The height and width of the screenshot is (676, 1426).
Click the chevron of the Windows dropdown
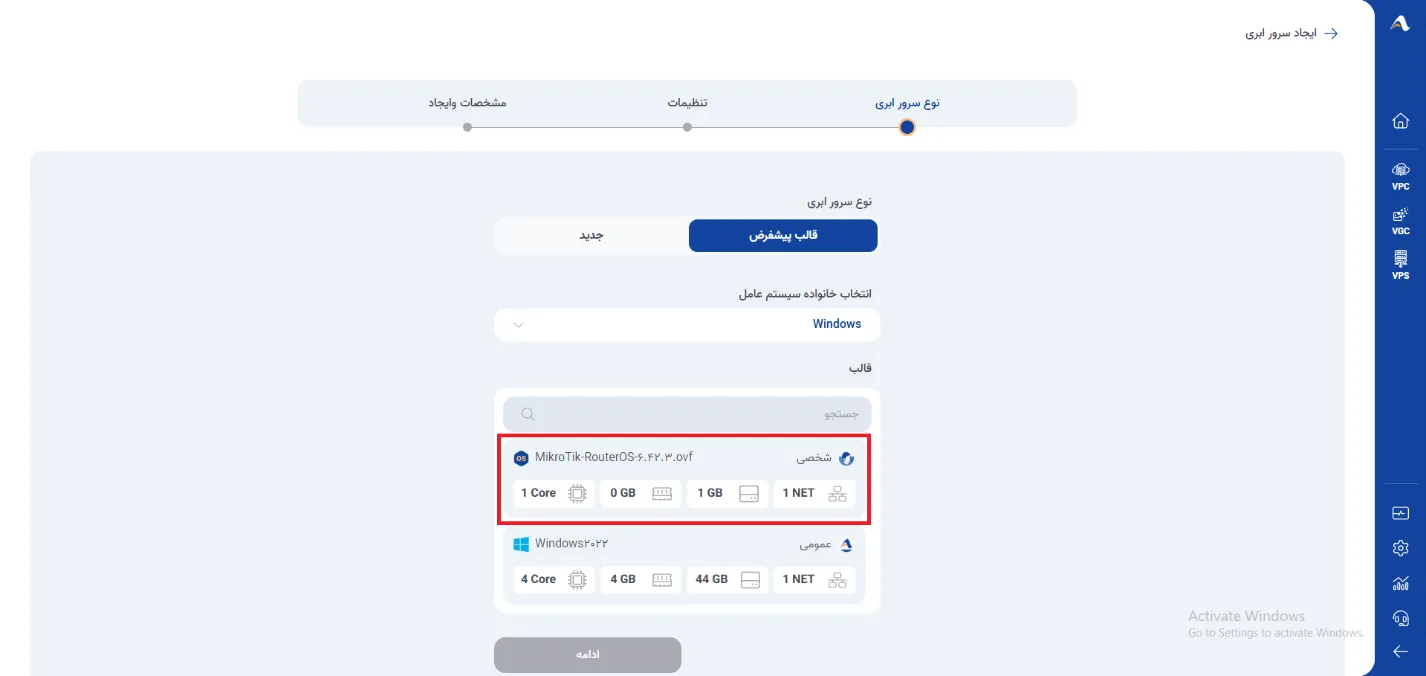pyautogui.click(x=518, y=324)
